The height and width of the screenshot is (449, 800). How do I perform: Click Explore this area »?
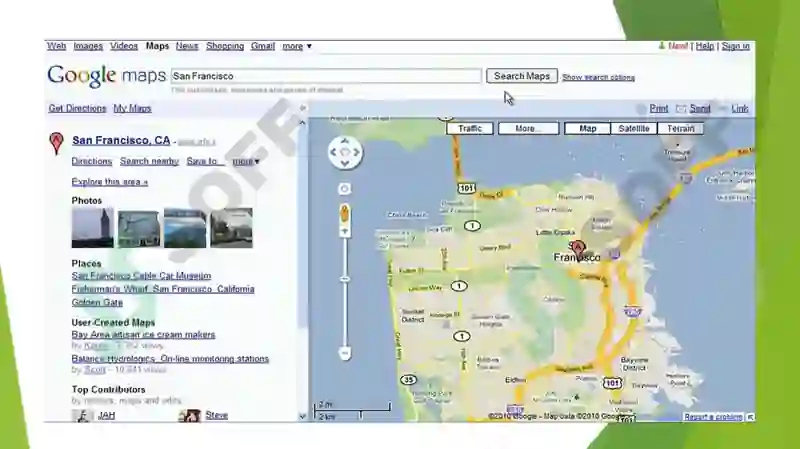point(110,182)
